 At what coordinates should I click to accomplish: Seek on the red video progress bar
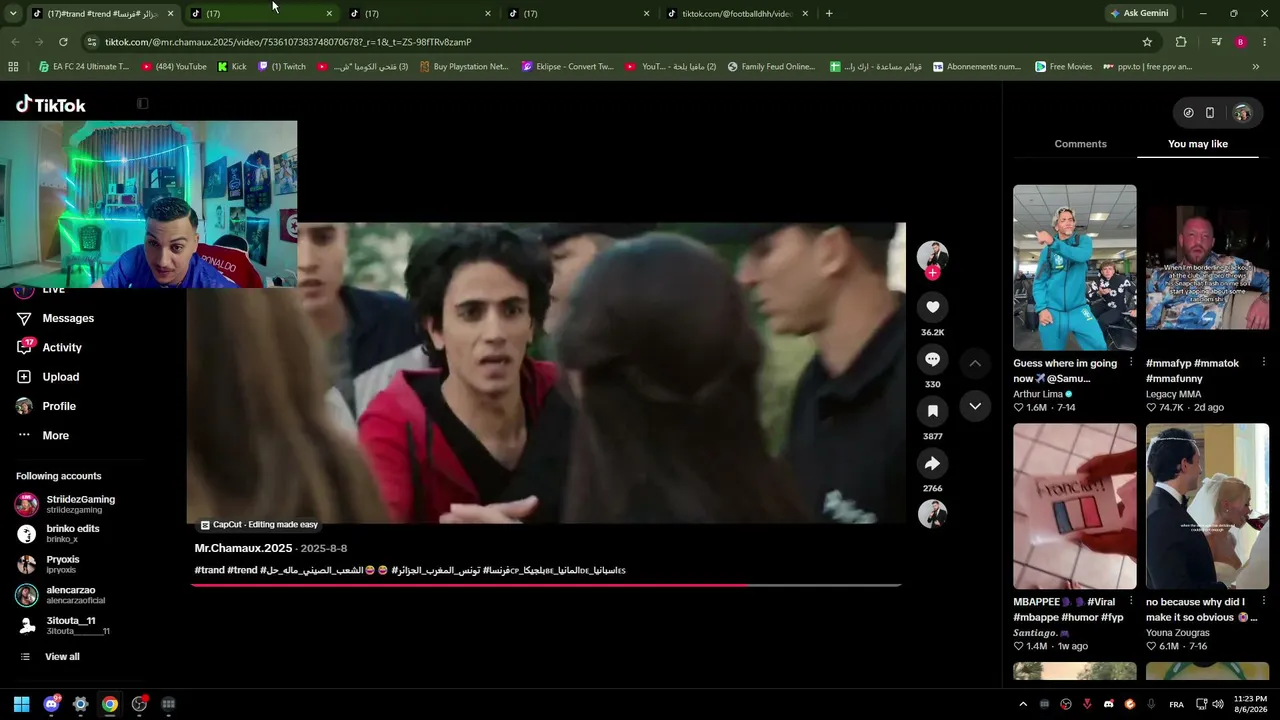point(546,585)
